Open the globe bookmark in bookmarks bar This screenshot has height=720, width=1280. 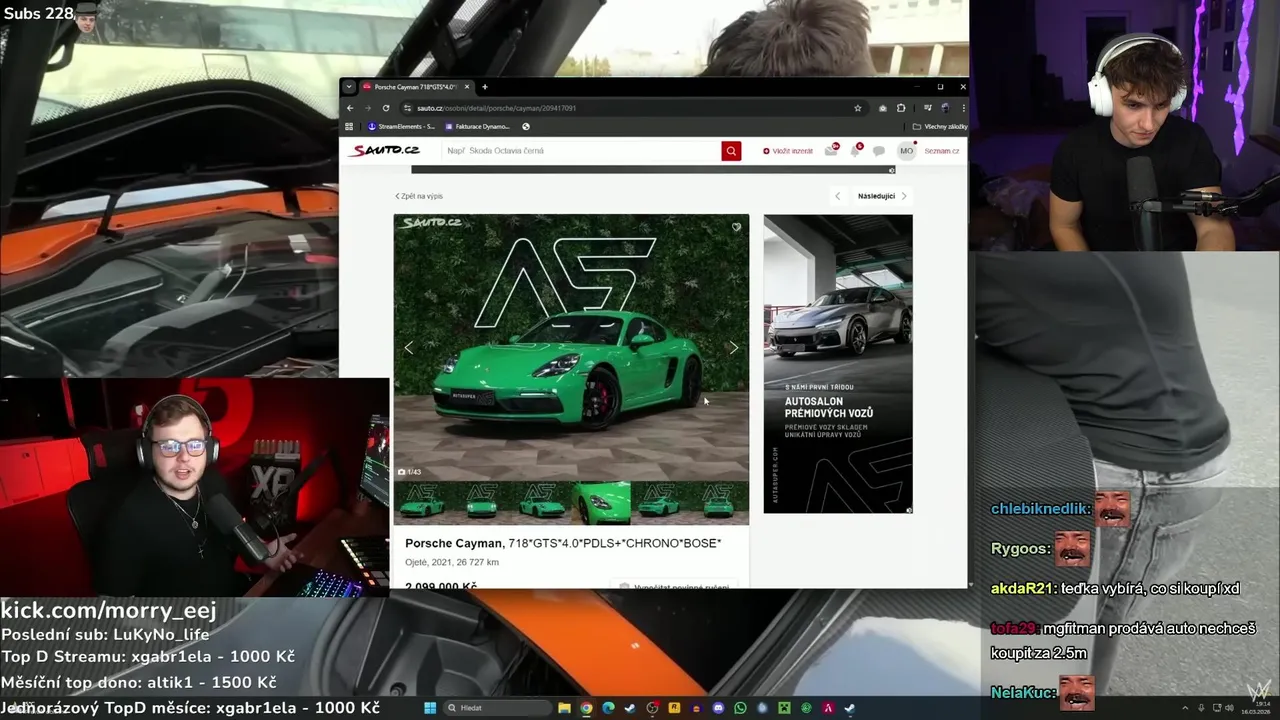525,127
